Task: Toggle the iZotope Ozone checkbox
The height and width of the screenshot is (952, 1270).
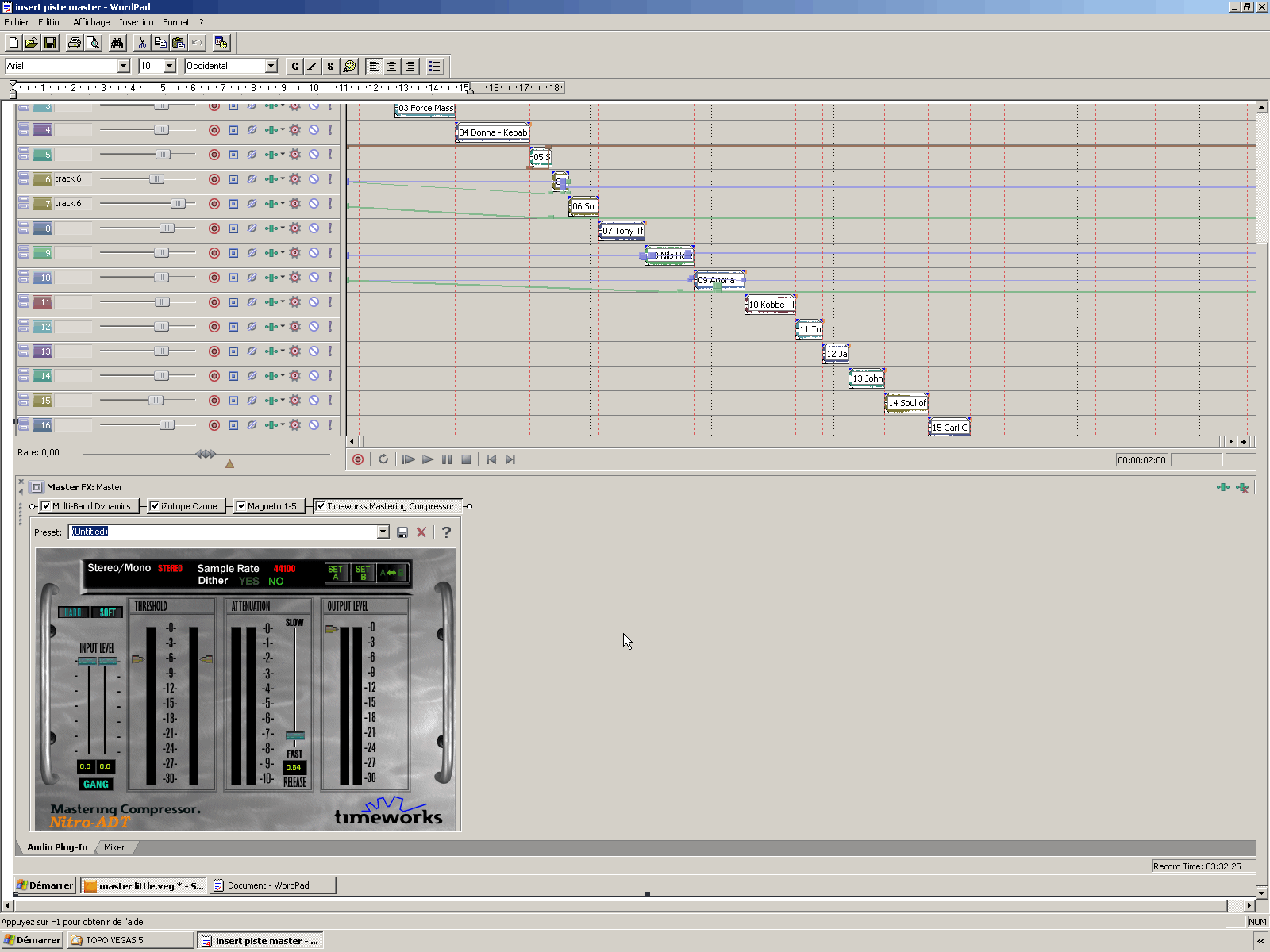Action: pyautogui.click(x=155, y=506)
